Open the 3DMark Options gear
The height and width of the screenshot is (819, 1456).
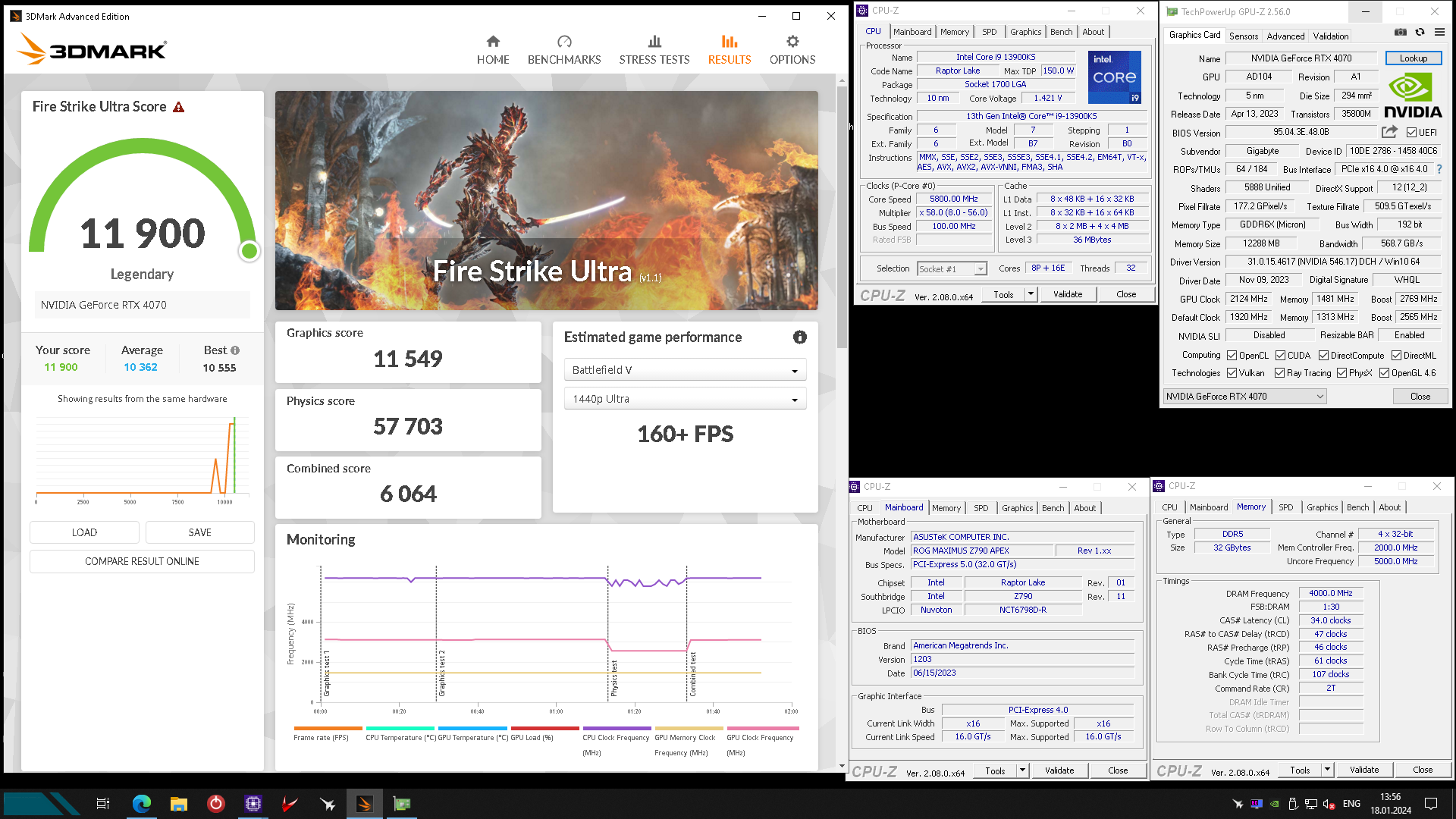click(792, 50)
